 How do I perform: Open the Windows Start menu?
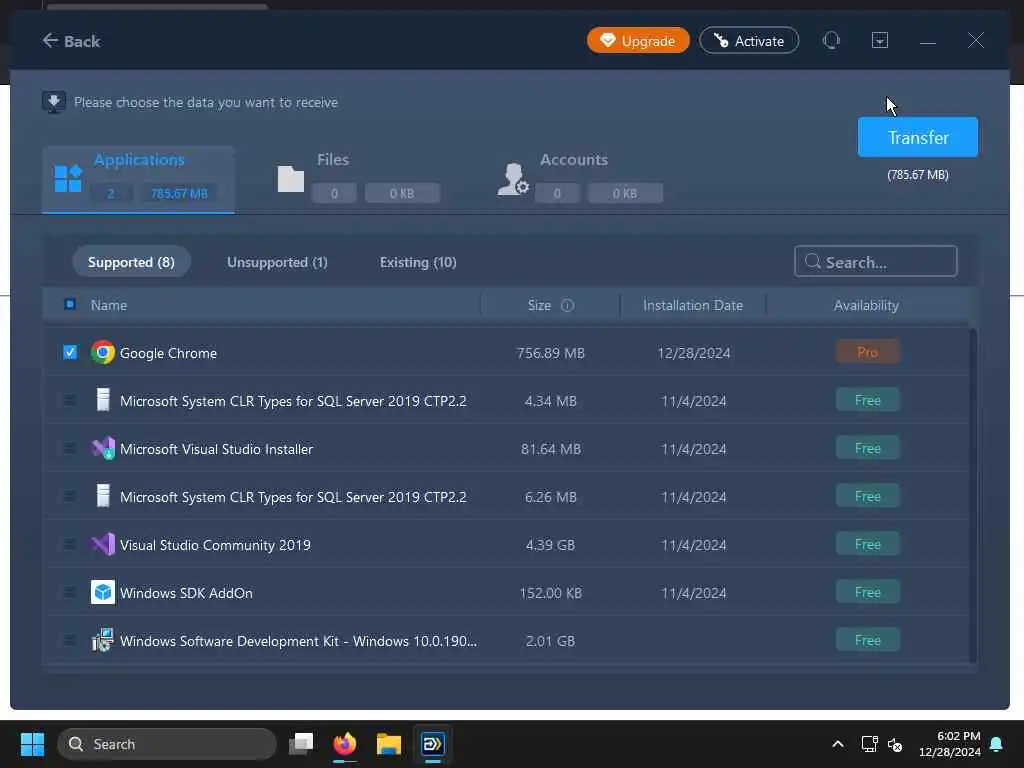tap(32, 744)
